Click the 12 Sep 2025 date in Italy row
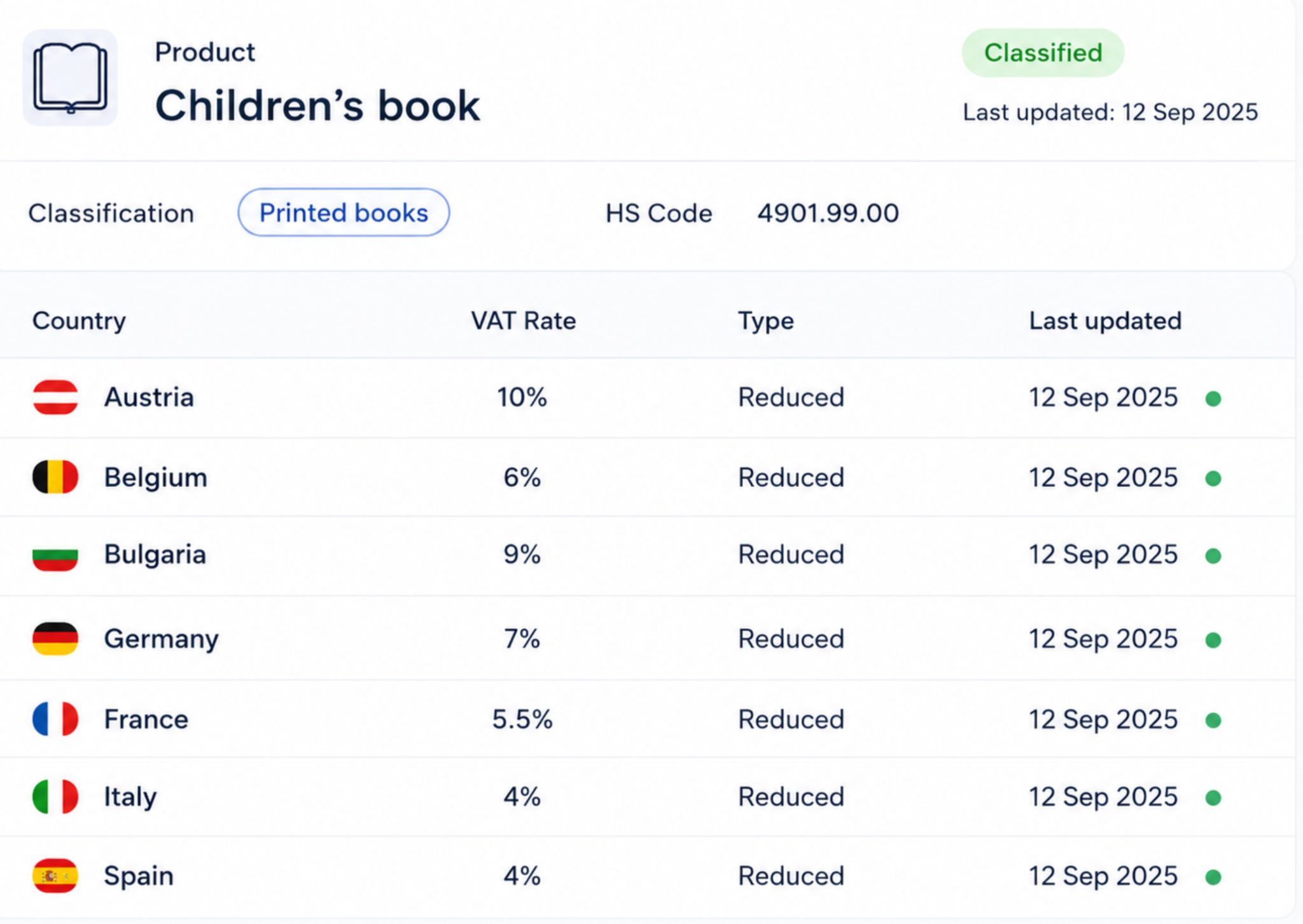 pos(1103,797)
